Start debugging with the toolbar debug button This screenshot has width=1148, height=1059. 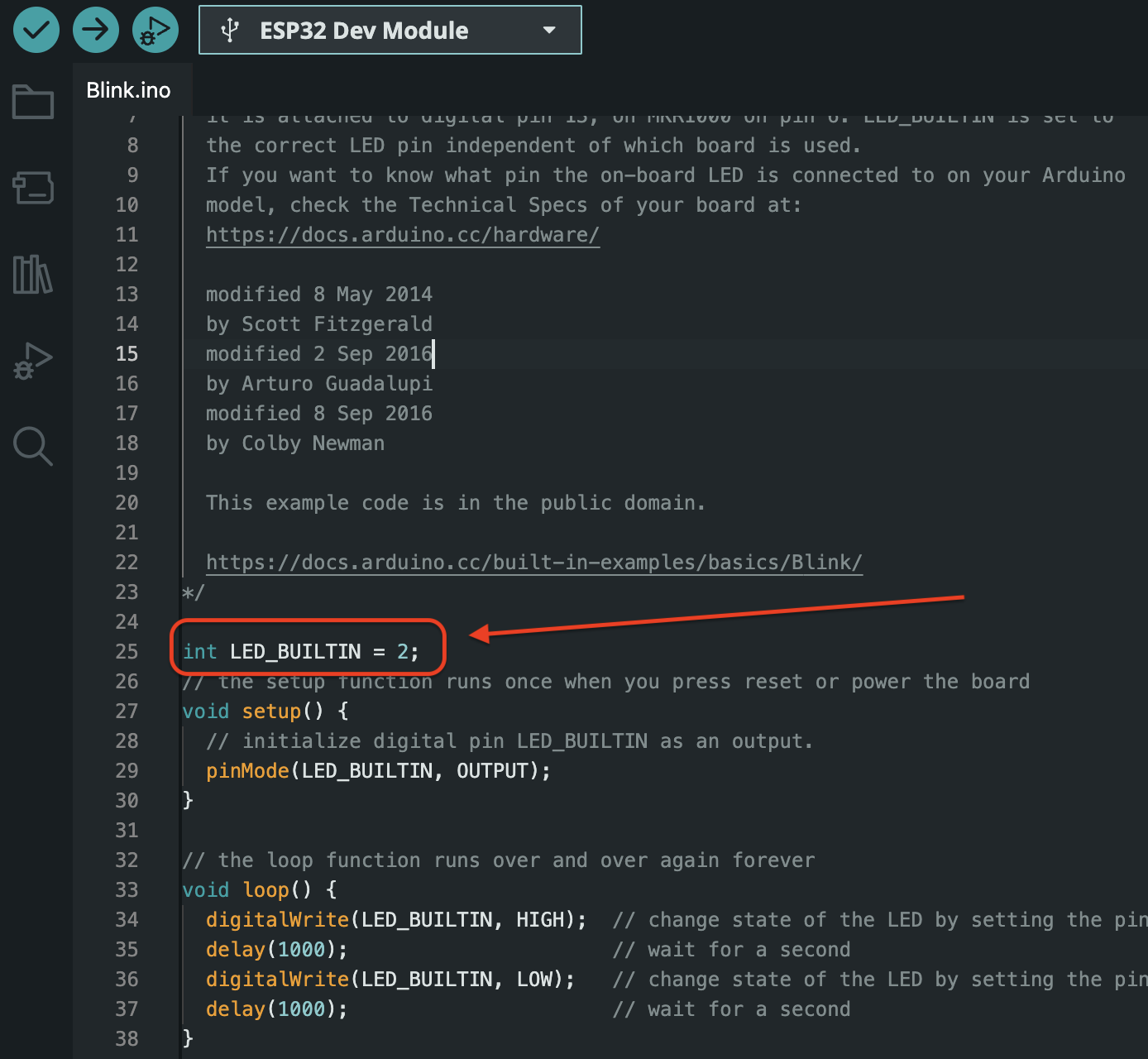tap(155, 30)
